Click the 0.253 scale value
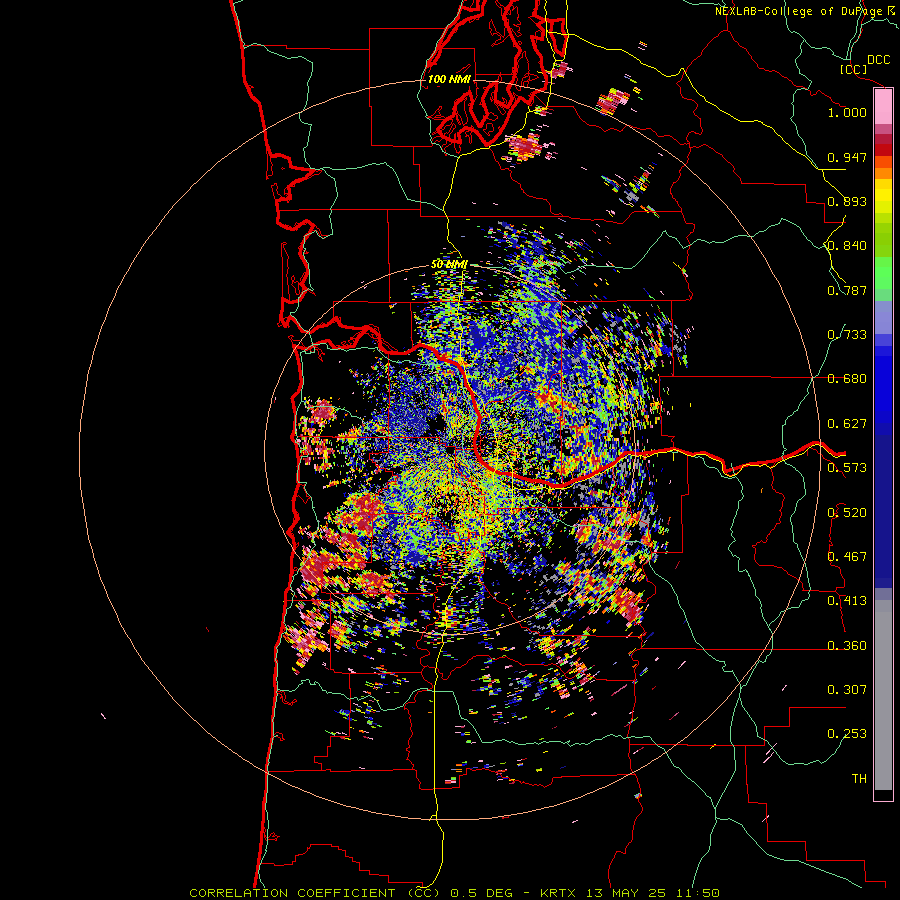Viewport: 900px width, 900px height. (847, 734)
